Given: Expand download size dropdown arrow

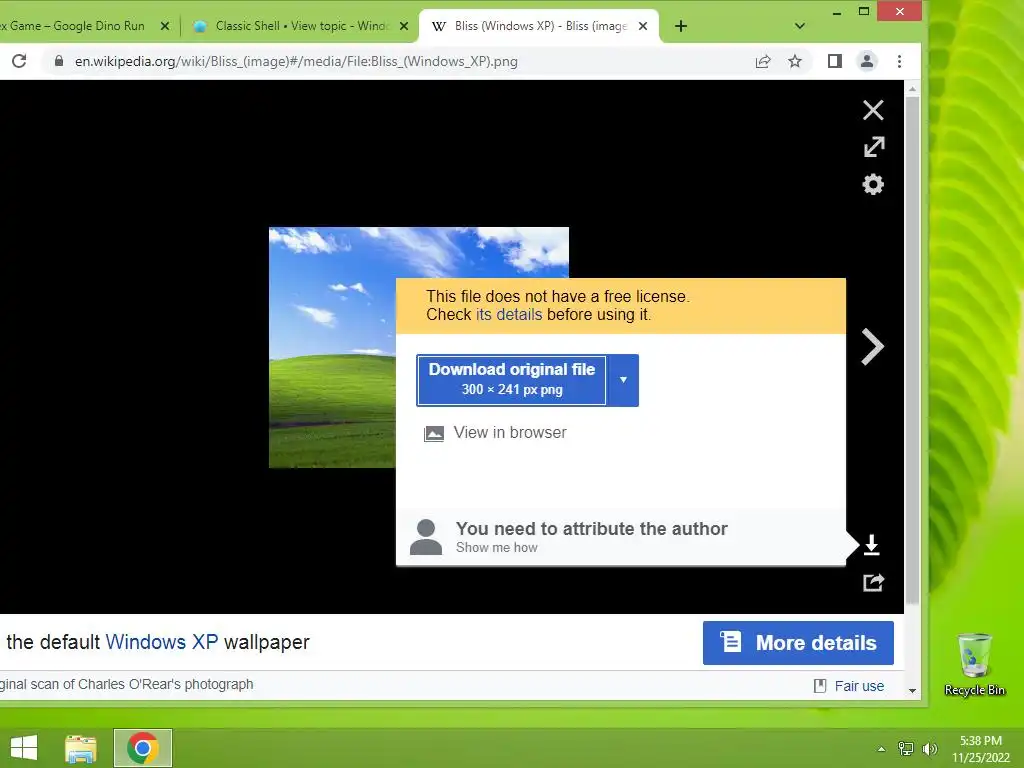Looking at the screenshot, I should point(623,380).
